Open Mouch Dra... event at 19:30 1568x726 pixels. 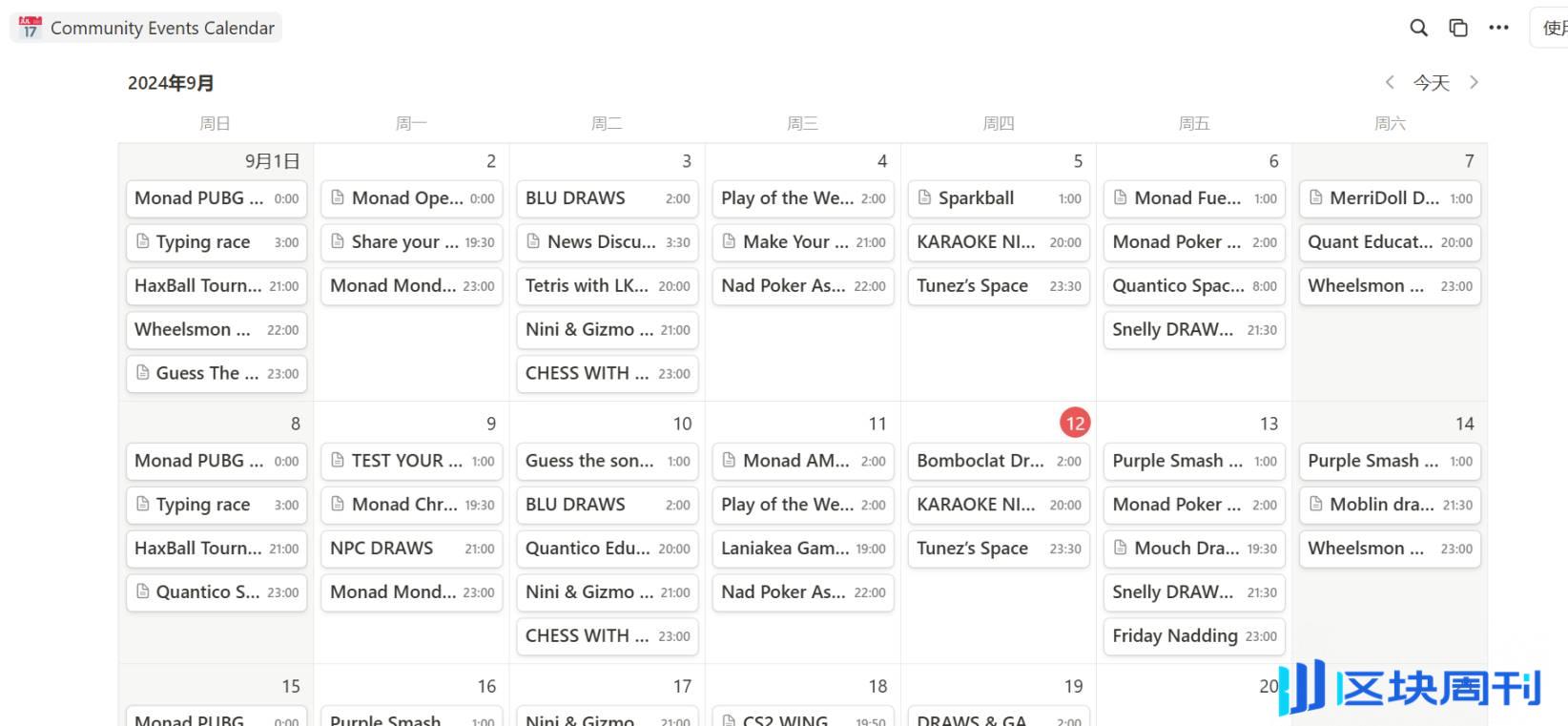1194,549
